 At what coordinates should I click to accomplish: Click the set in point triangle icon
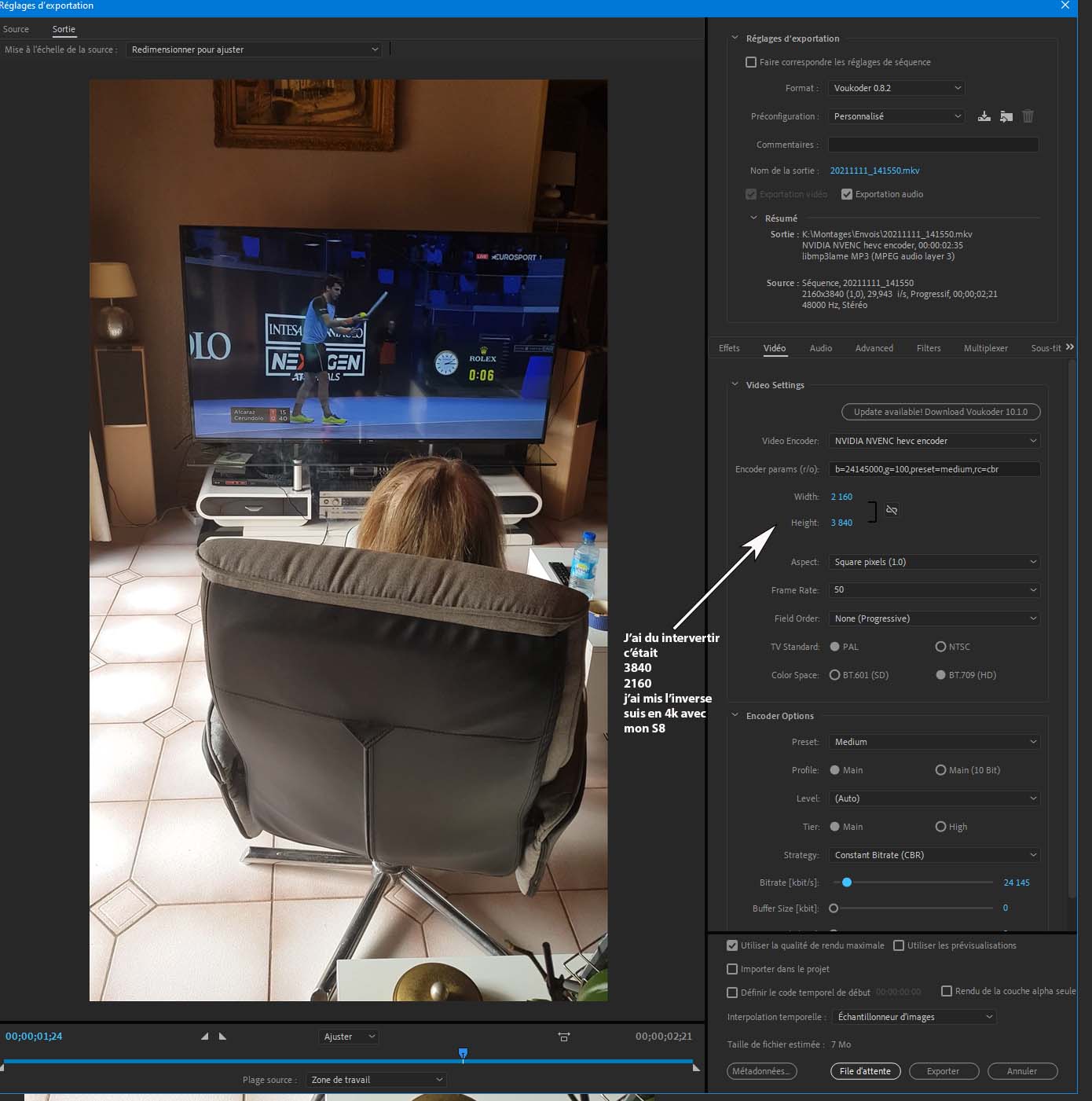coord(205,1037)
